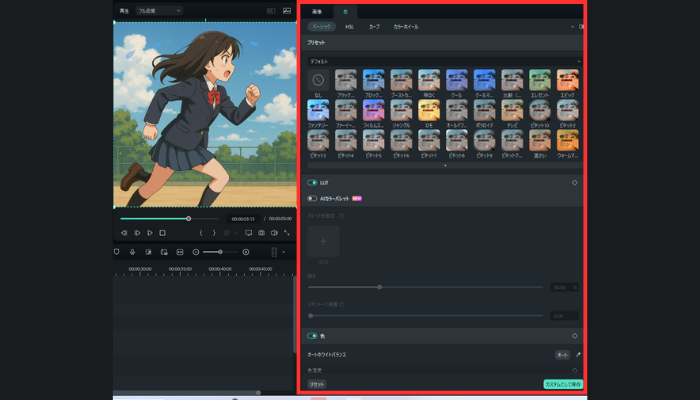
Task: Take a snapshot with the camera icon
Action: click(x=262, y=233)
